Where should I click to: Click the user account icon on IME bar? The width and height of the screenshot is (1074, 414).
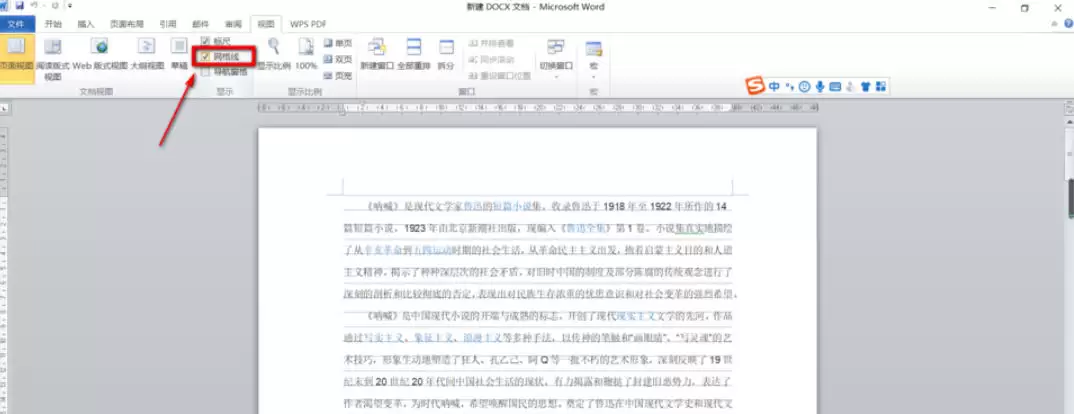coord(850,86)
